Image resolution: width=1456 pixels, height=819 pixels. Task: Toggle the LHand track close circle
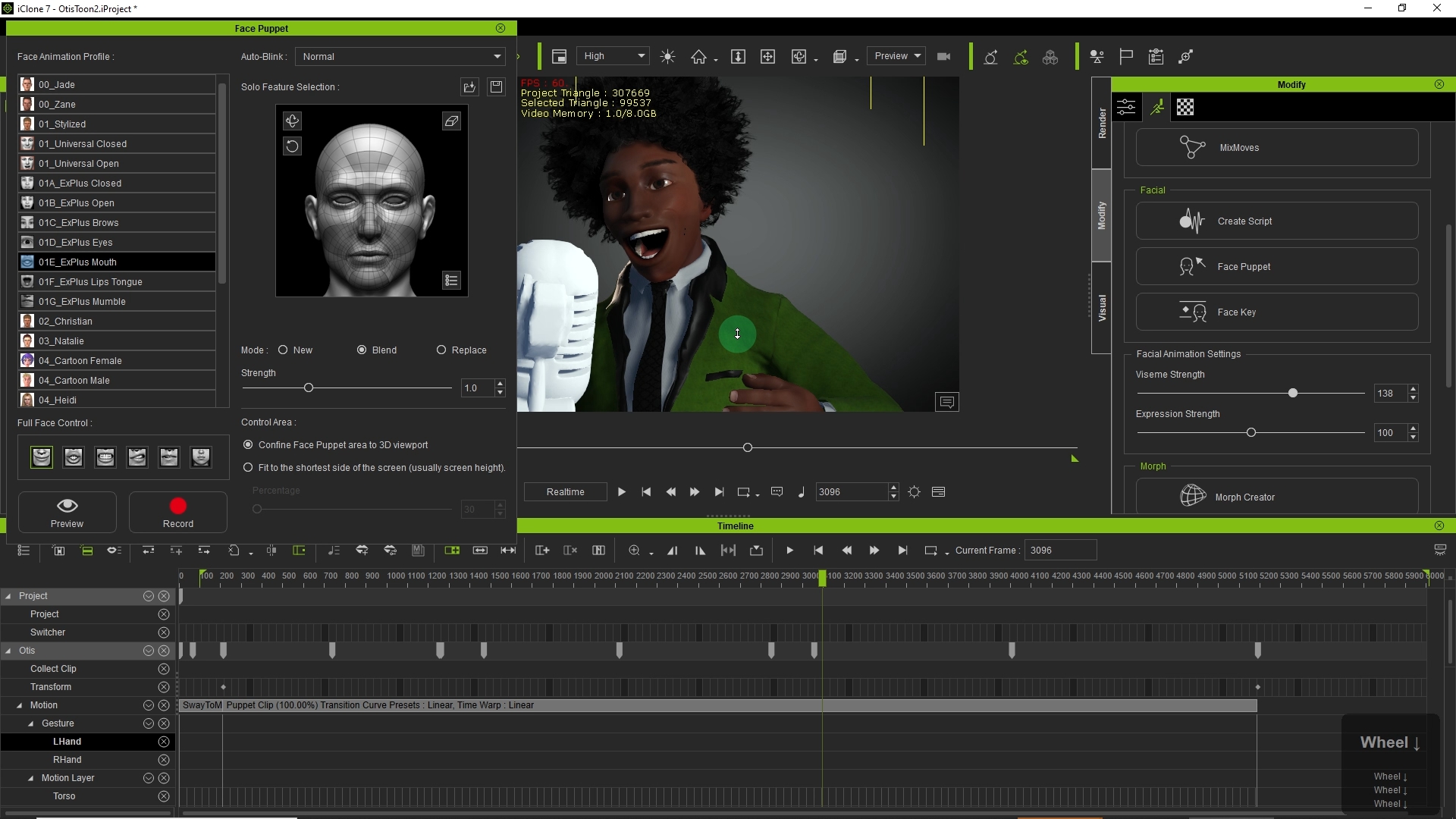[164, 742]
